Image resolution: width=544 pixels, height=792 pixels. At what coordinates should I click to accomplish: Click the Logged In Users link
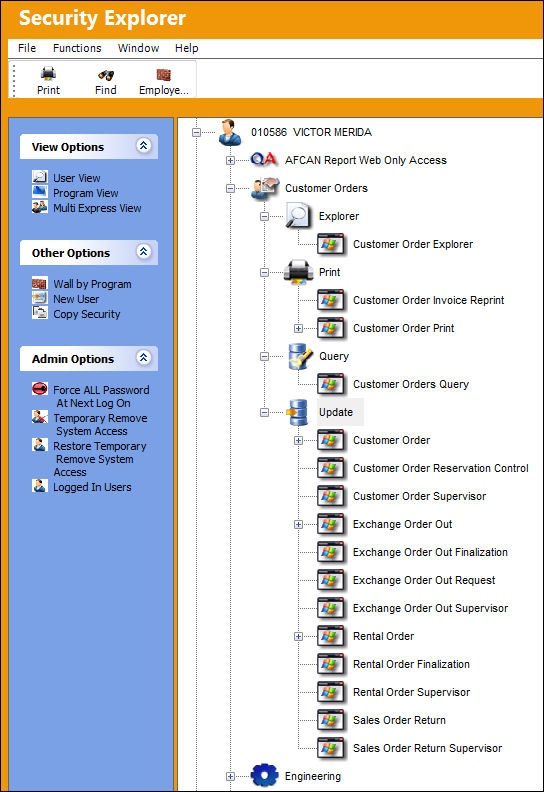(92, 487)
